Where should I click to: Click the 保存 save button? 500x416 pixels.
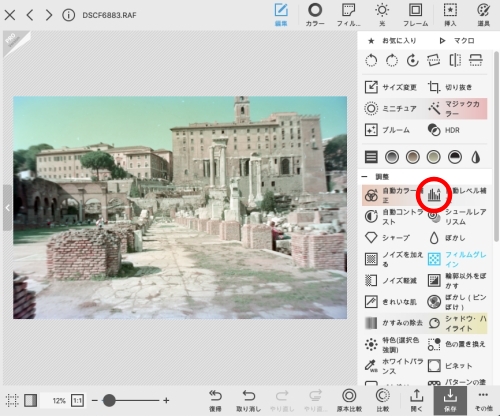click(450, 400)
